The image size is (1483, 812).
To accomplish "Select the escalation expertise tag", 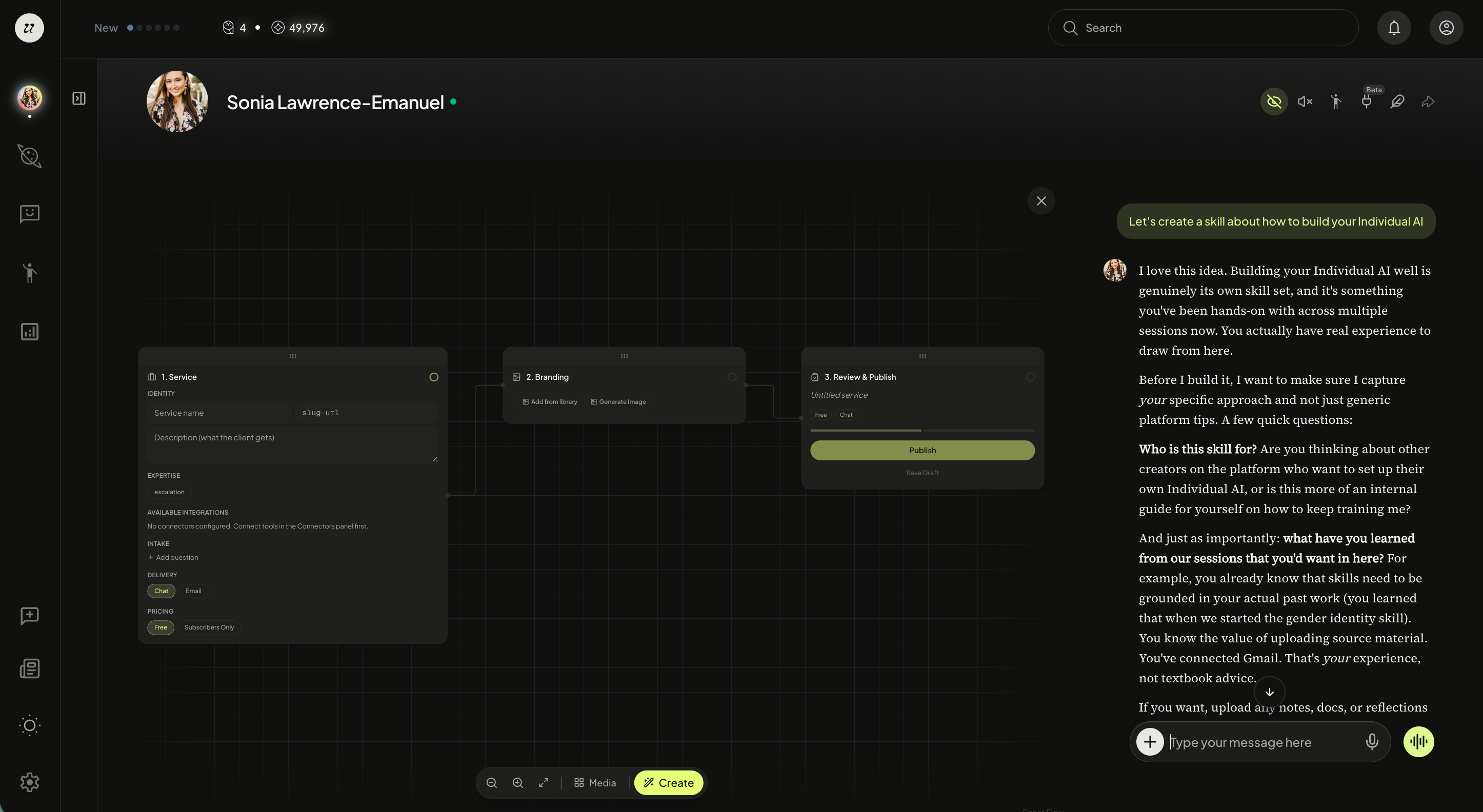I will pyautogui.click(x=169, y=492).
